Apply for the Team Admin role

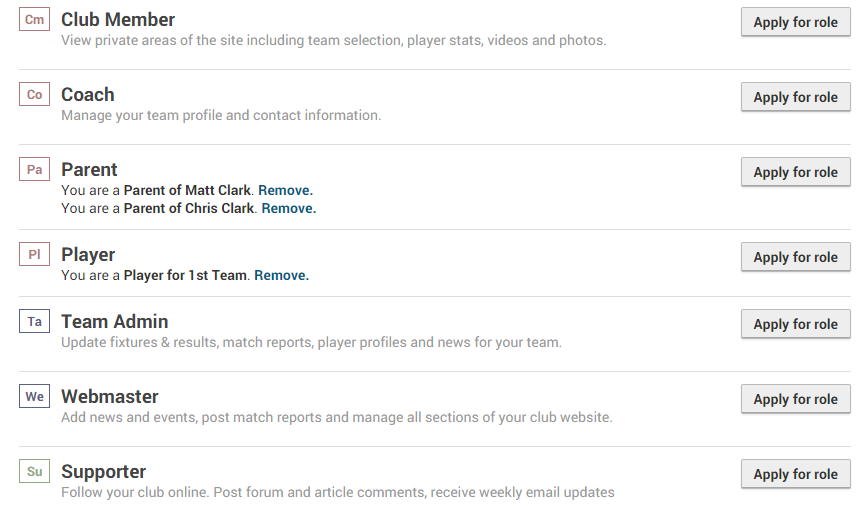pyautogui.click(x=795, y=324)
